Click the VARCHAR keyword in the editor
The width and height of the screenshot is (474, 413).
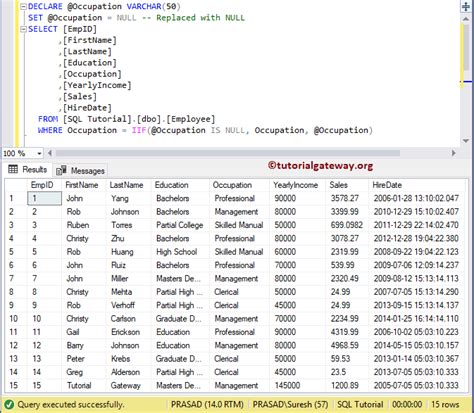click(144, 6)
